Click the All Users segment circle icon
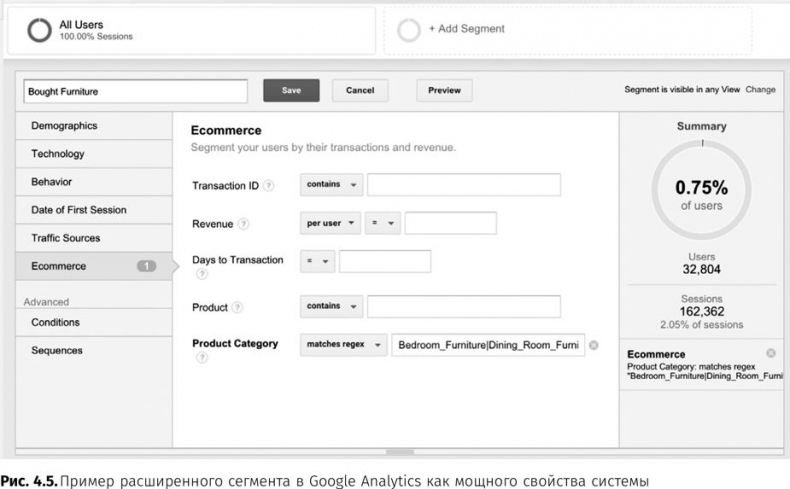The image size is (790, 489). tap(40, 31)
